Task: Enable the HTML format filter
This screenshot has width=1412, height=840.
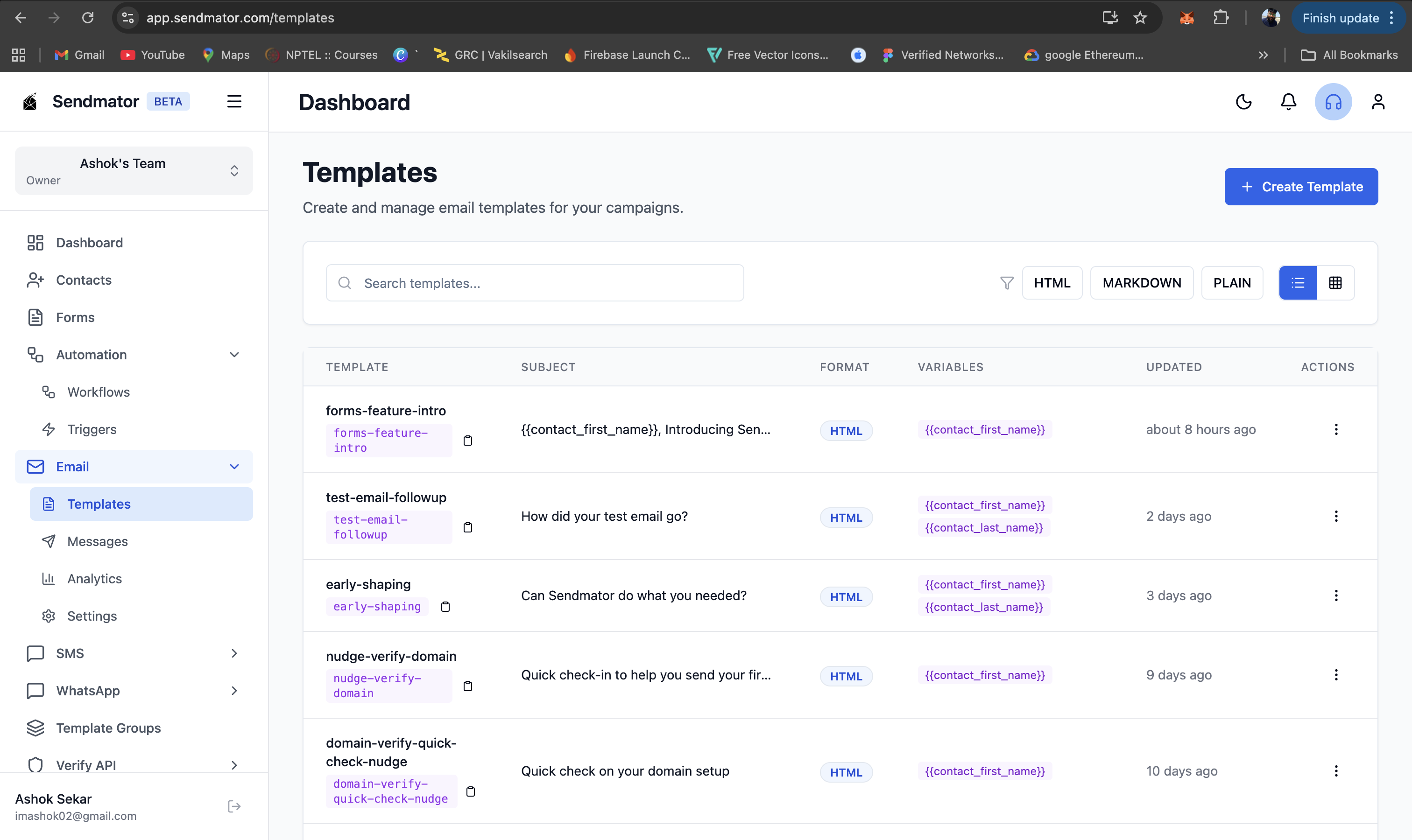Action: coord(1052,282)
